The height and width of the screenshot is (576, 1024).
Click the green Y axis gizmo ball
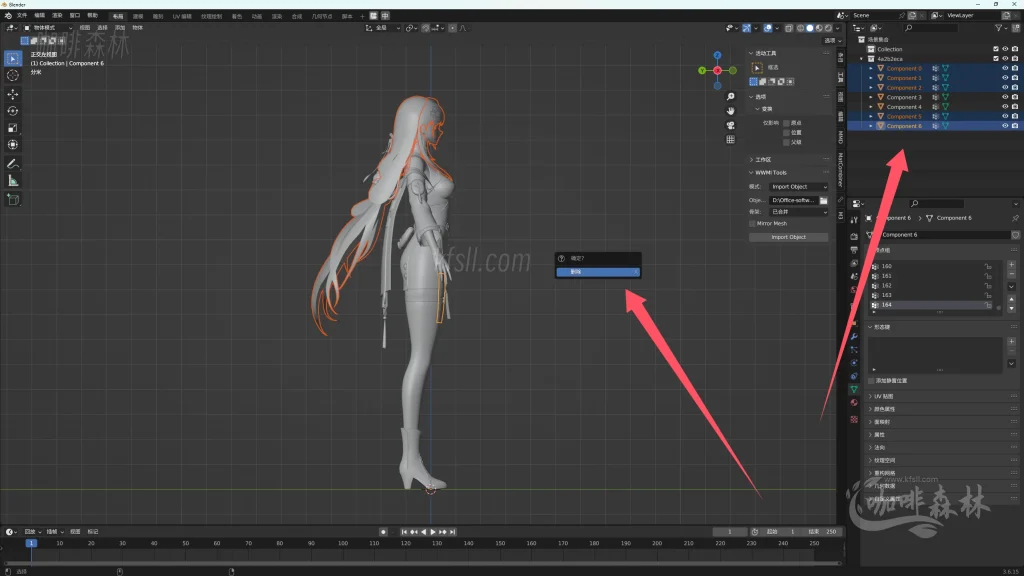702,71
